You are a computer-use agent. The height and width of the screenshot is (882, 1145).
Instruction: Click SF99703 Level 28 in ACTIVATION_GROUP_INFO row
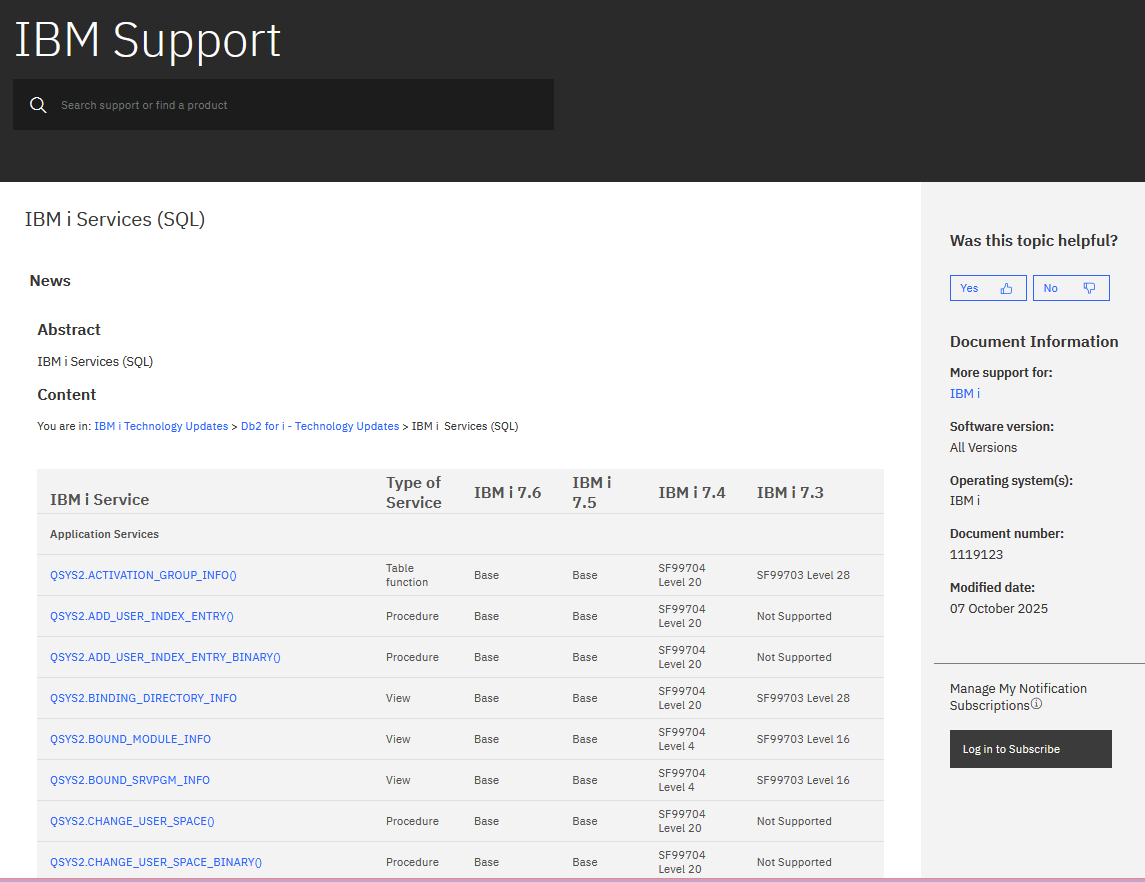[803, 575]
